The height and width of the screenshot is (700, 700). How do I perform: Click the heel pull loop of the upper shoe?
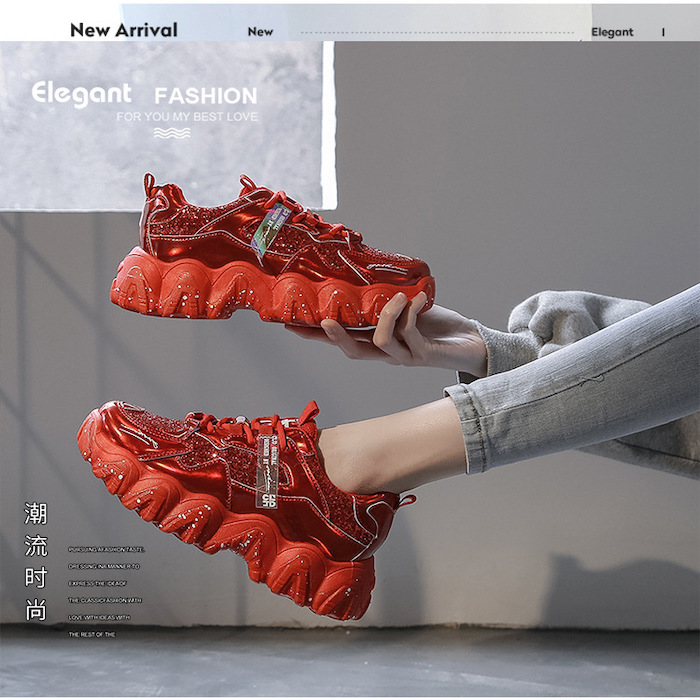click(150, 185)
